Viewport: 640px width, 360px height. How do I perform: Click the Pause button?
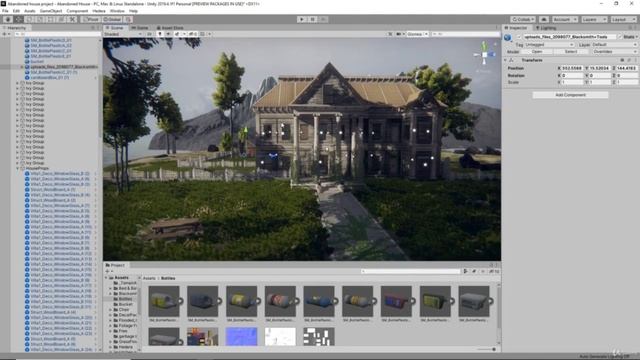313,19
